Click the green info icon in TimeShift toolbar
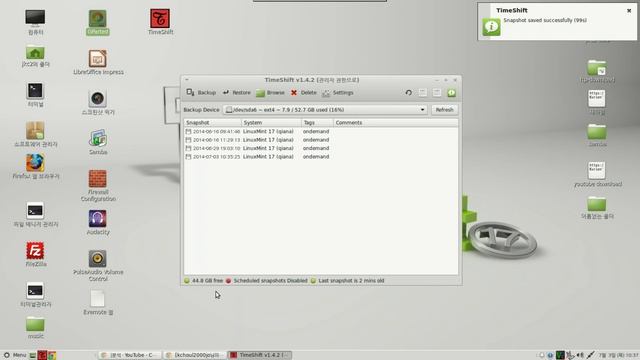Viewport: 640px width, 360px height. (451, 93)
